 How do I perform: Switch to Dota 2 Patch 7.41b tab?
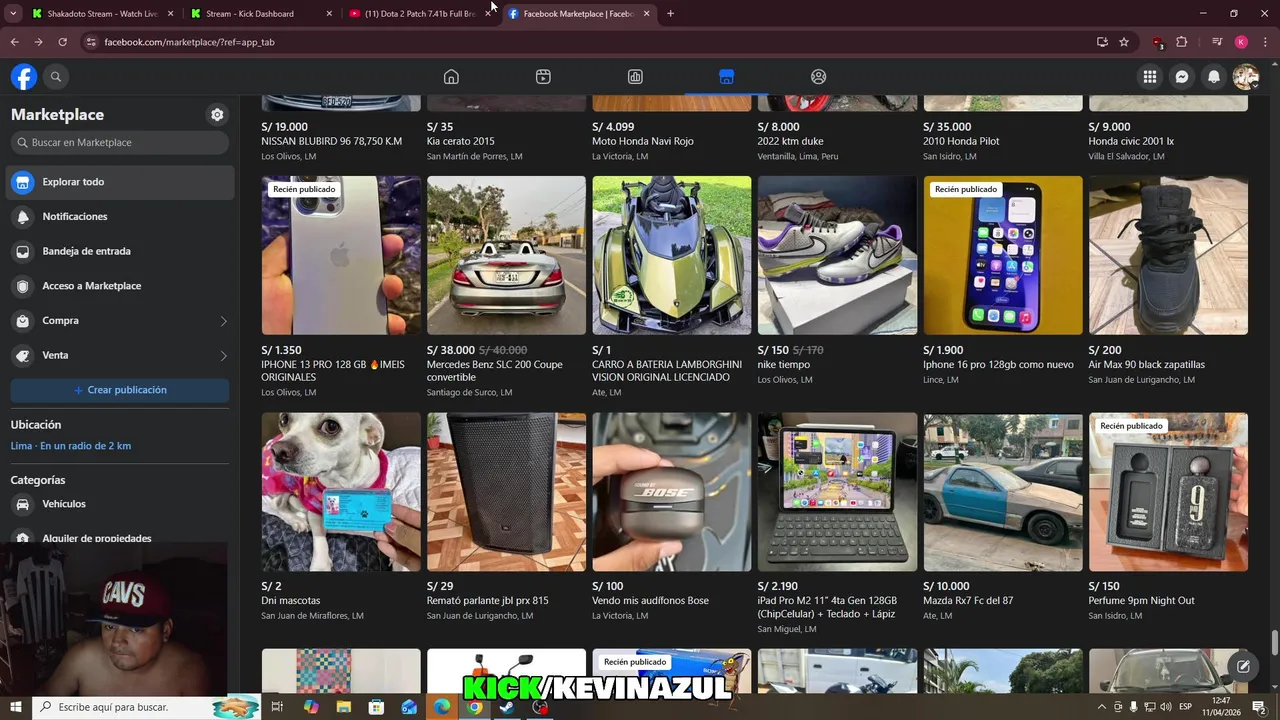coord(420,14)
